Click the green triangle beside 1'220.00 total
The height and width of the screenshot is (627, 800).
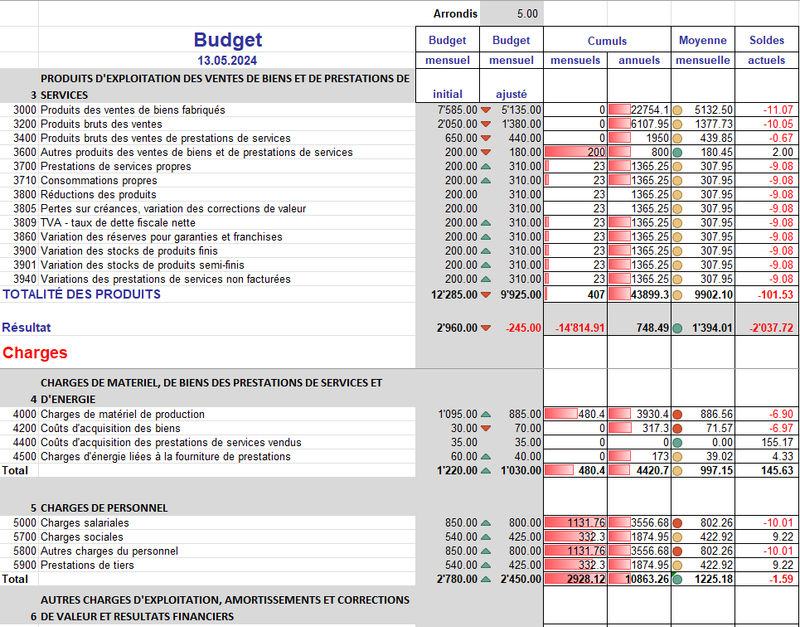click(x=486, y=470)
